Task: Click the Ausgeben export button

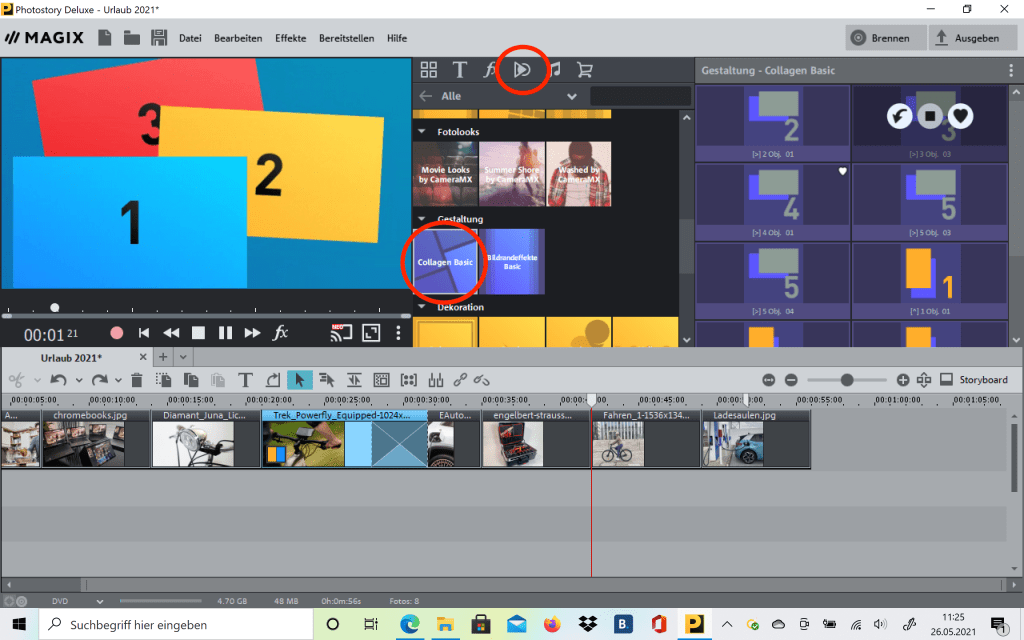Action: tap(973, 38)
